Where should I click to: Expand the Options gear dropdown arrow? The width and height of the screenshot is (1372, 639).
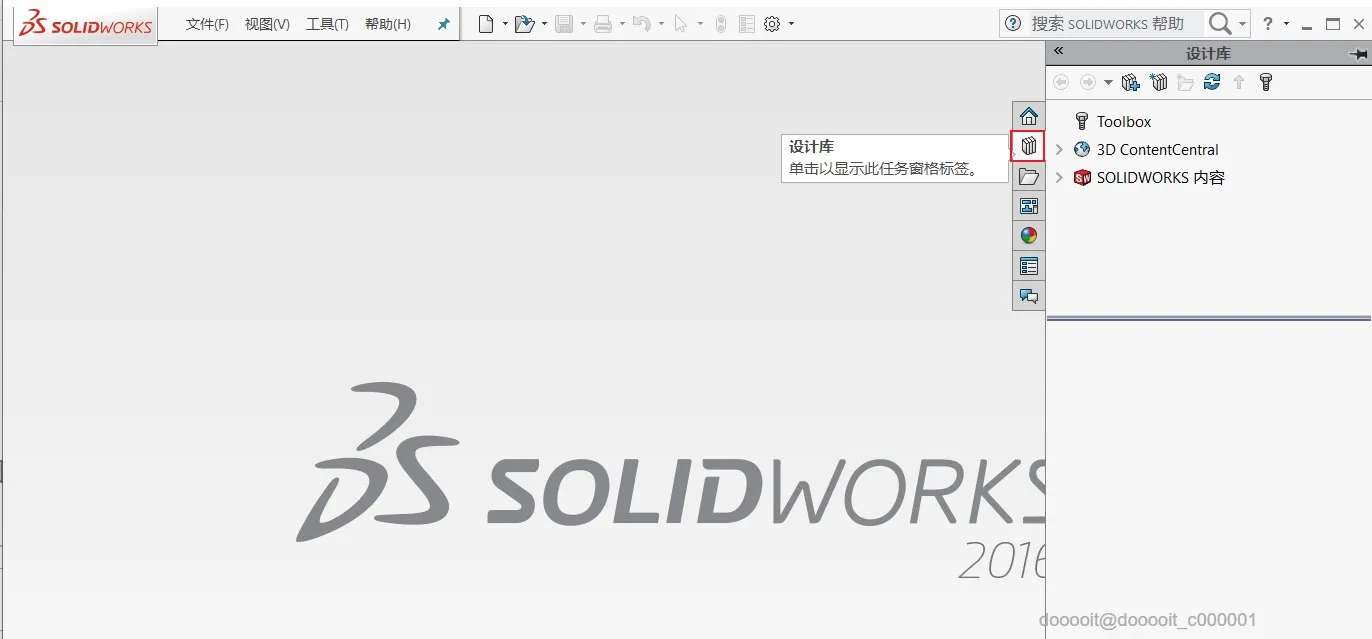791,24
